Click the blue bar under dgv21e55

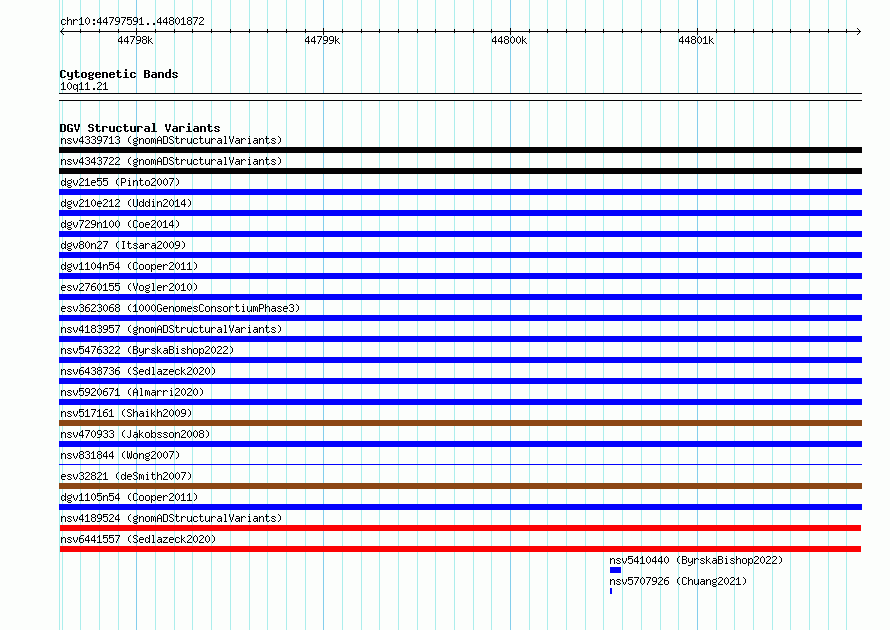(460, 192)
